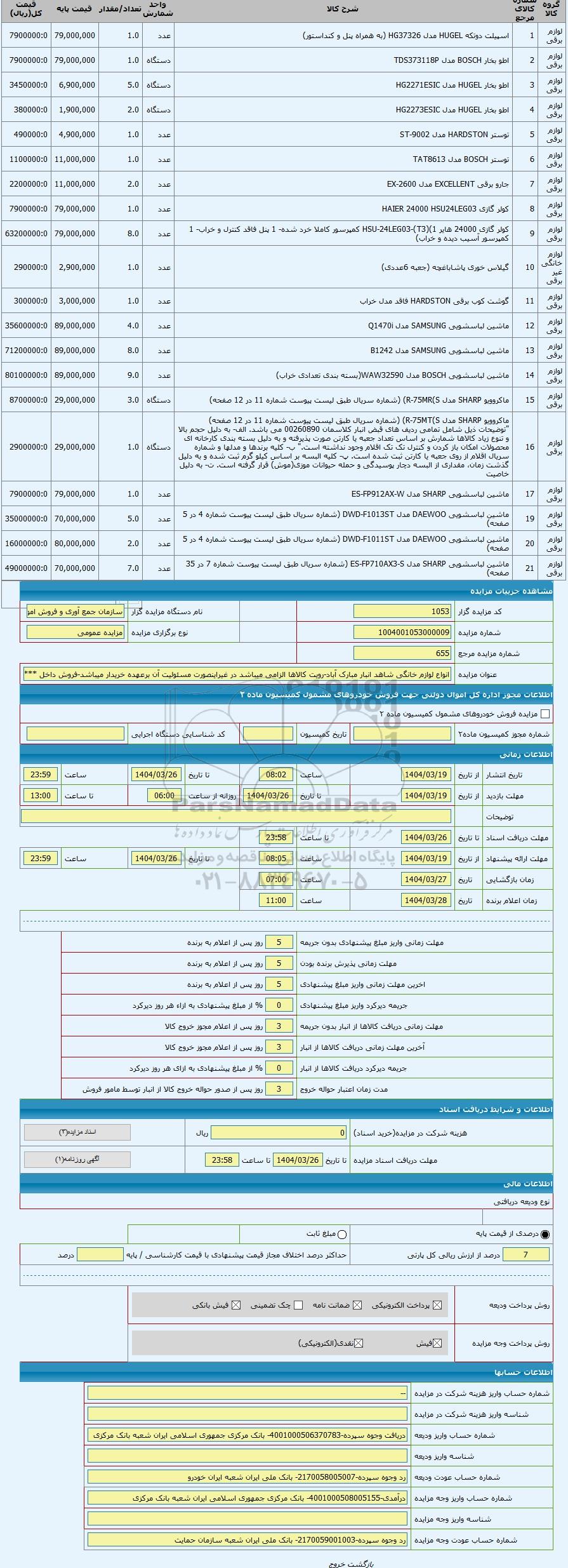The width and height of the screenshot is (568, 1568).
Task: Open the 'آگهی روزنامه(1)' button
Action: (77, 1160)
